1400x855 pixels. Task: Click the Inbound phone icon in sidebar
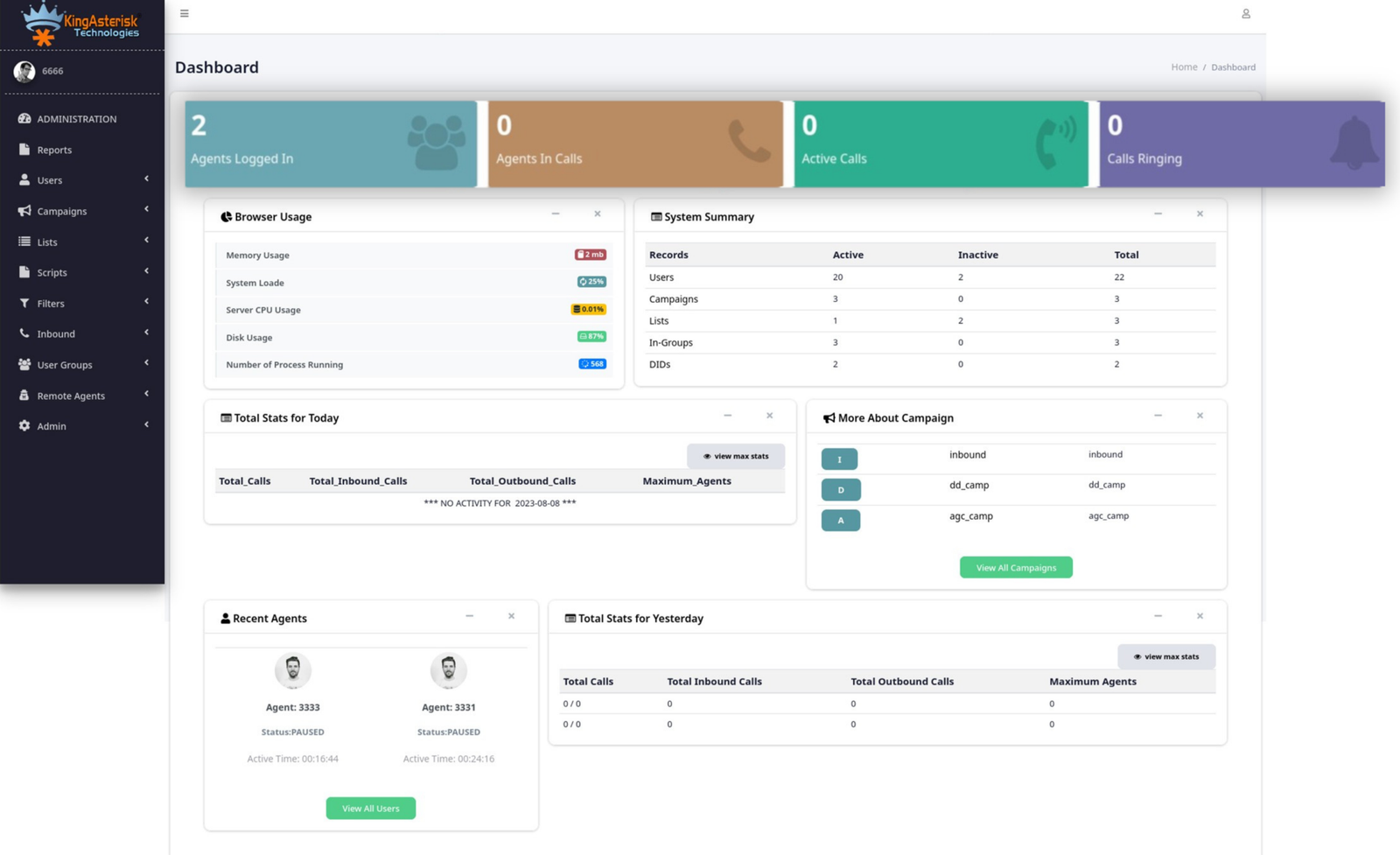[x=24, y=333]
